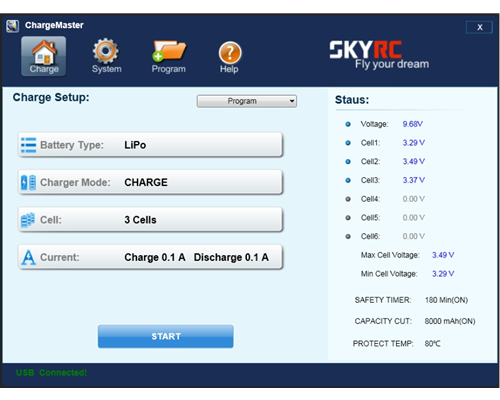Change the Charger Mode CHARGE field
500x400 pixels.
coord(150,182)
